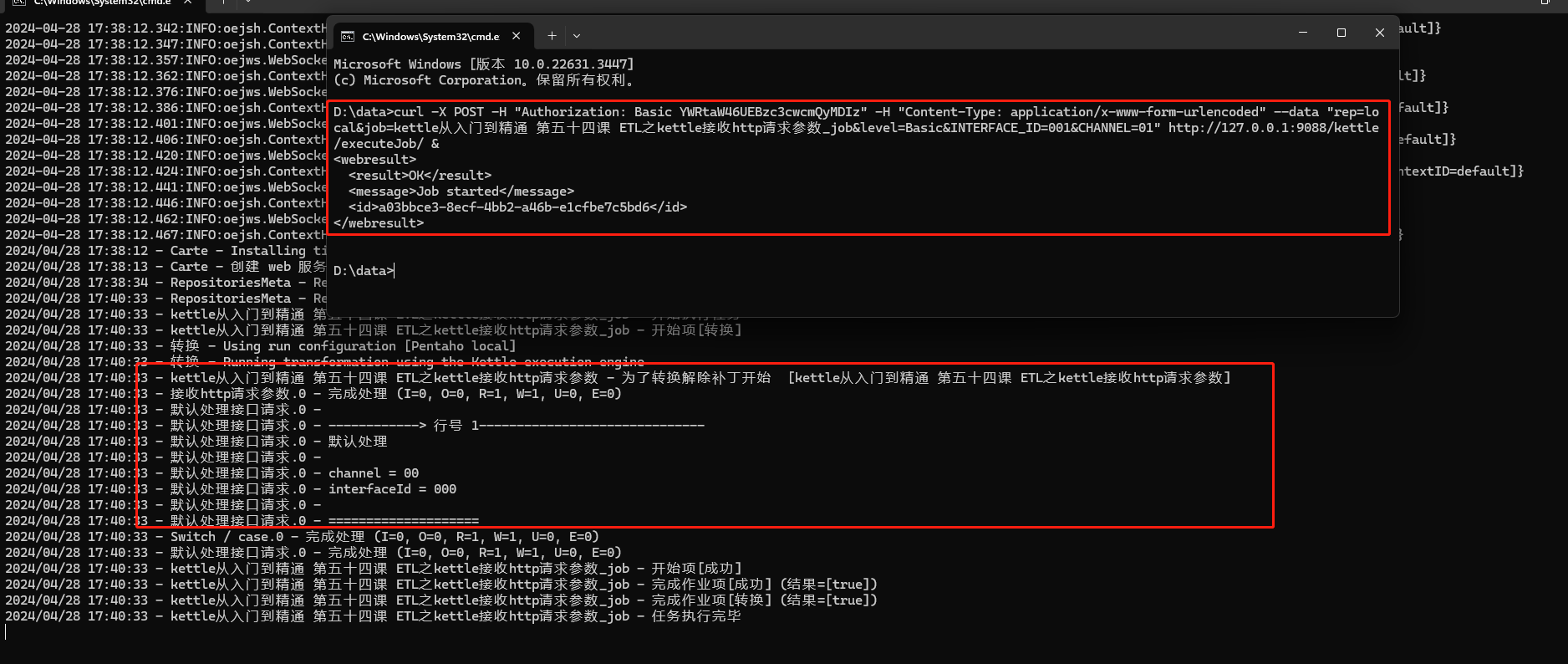This screenshot has width=1568, height=664.
Task: Click the '任务执行完毕' final log line
Action: click(374, 616)
